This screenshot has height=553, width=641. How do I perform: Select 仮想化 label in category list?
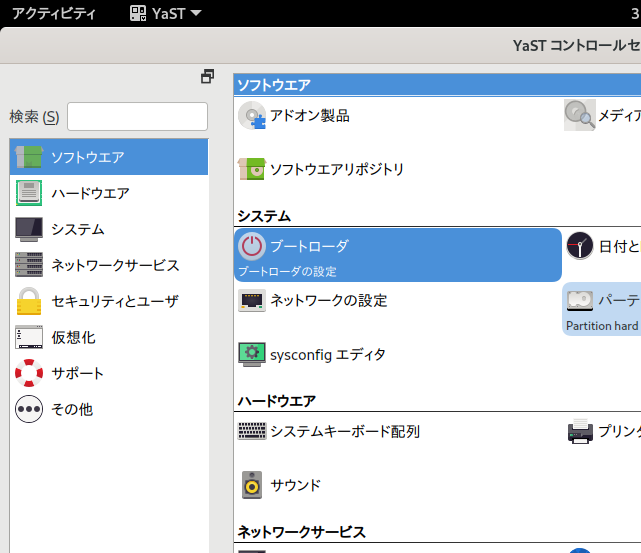pyautogui.click(x=73, y=337)
